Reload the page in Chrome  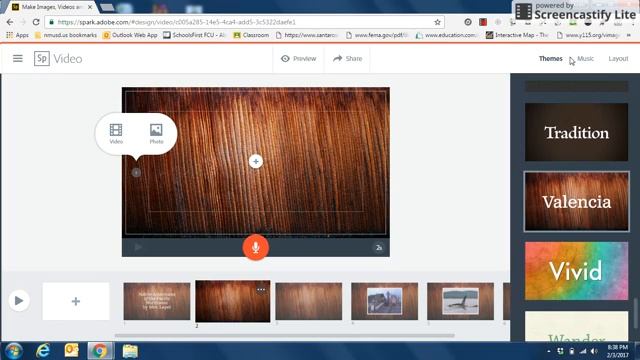coord(36,22)
